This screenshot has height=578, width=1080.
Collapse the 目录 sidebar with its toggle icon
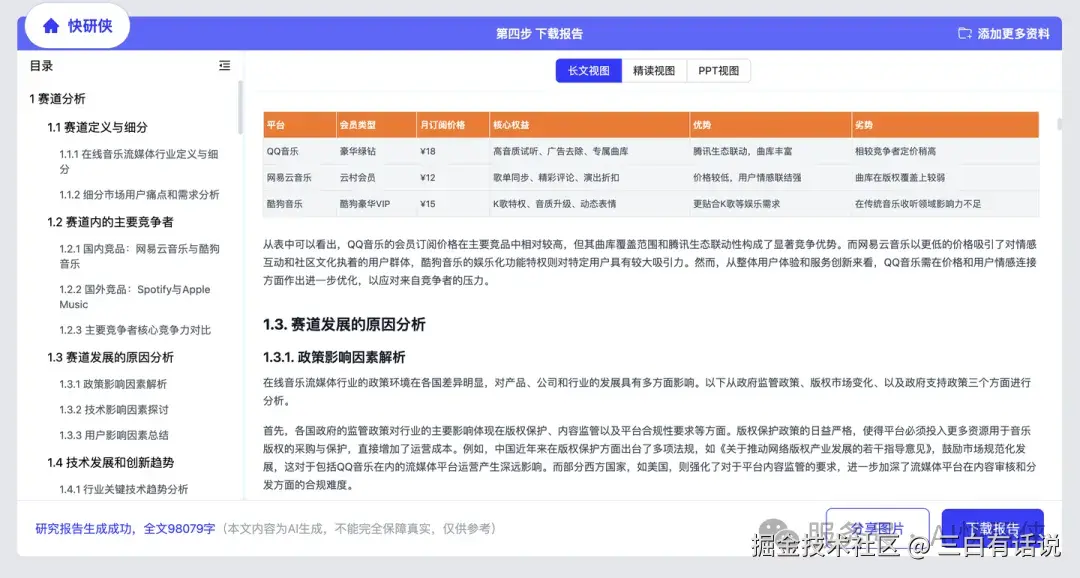click(224, 65)
